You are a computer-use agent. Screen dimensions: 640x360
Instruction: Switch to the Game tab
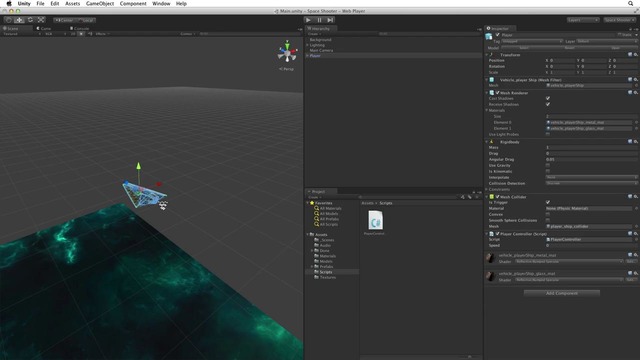point(44,28)
